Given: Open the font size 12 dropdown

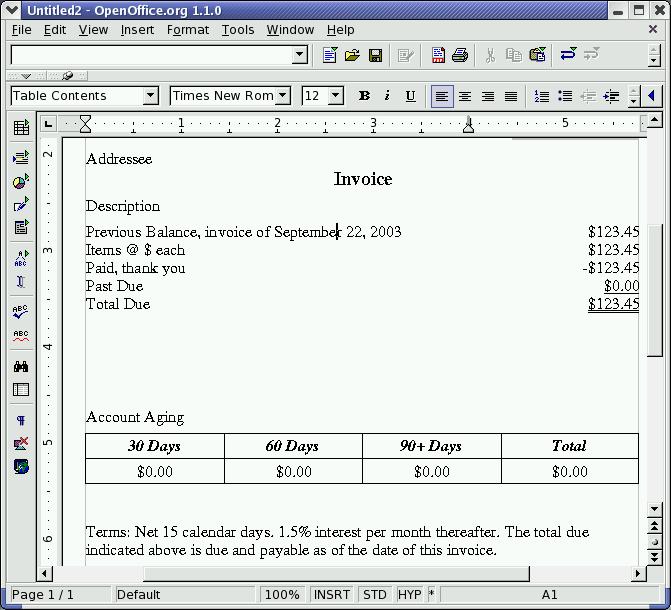Looking at the screenshot, I should click(x=335, y=96).
